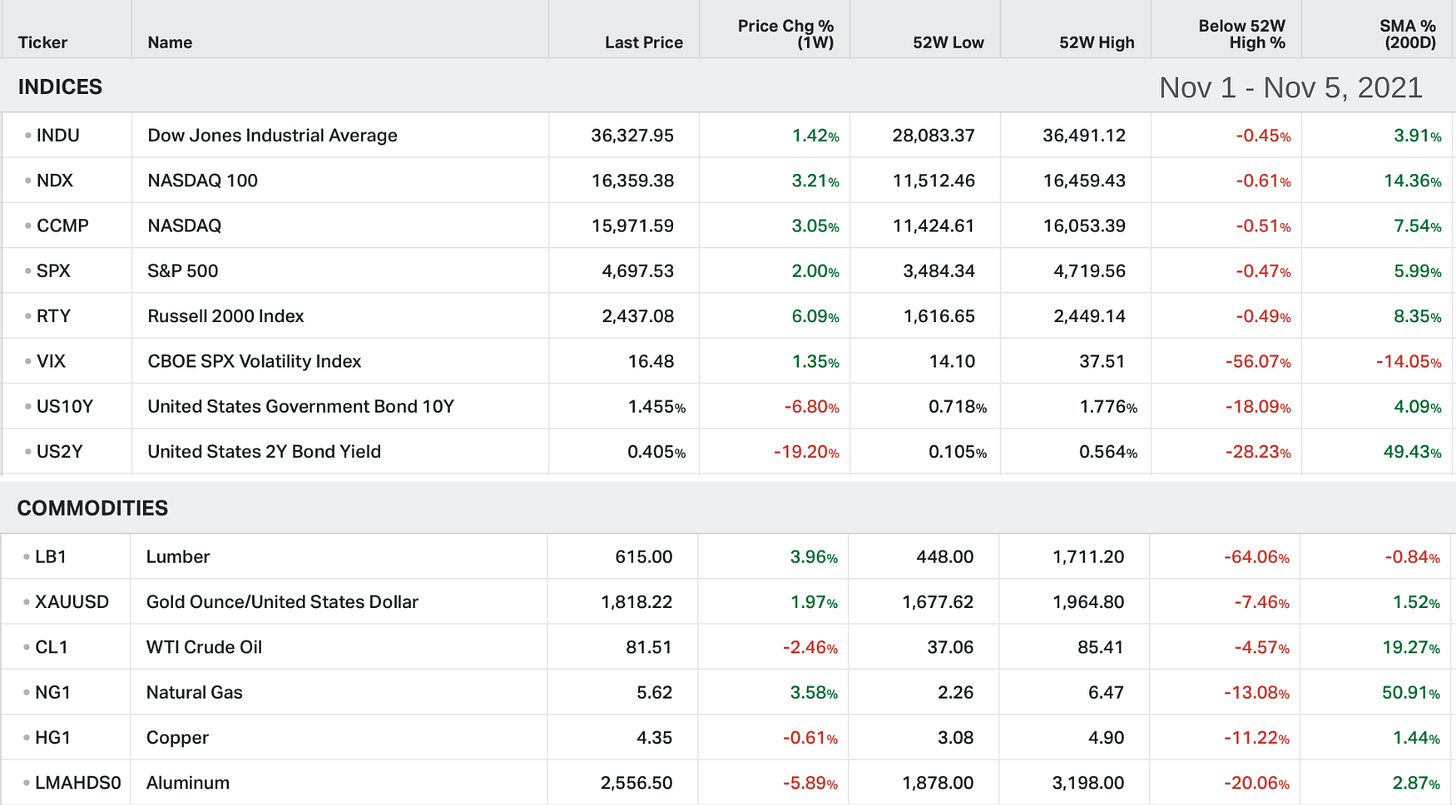The image size is (1456, 805).
Task: Select the Aluminum name cell
Action: tap(187, 782)
